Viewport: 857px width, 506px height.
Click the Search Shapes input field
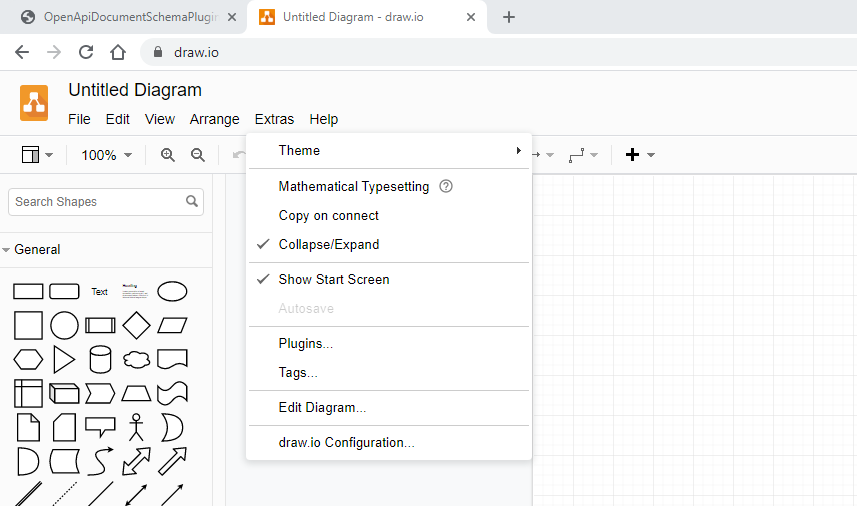coord(96,201)
